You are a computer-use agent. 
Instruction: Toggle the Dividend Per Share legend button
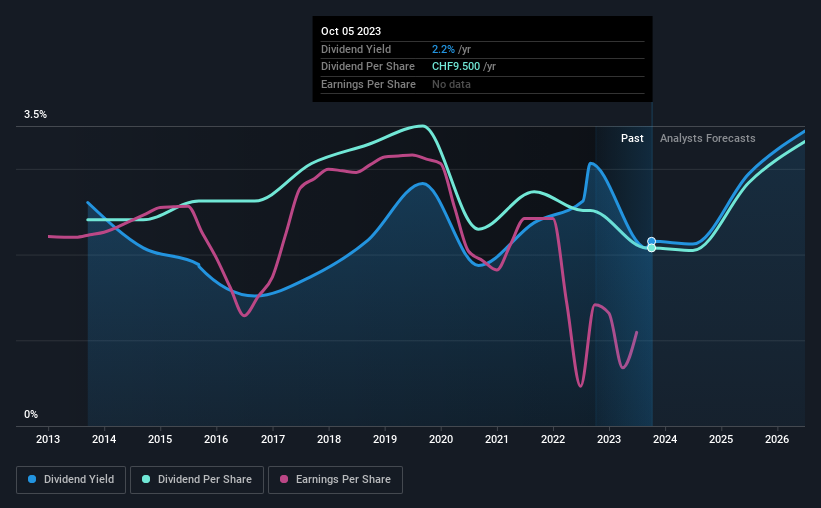point(197,480)
